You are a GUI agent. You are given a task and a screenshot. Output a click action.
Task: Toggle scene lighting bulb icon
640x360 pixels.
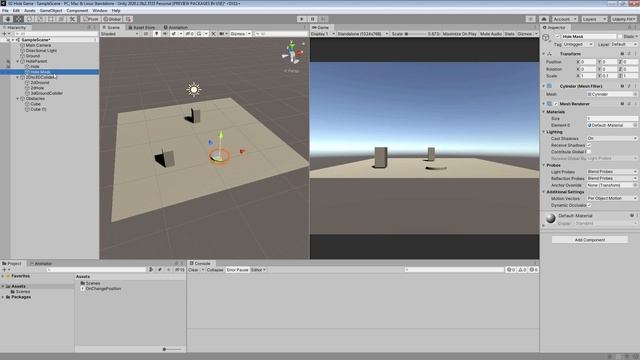point(156,34)
